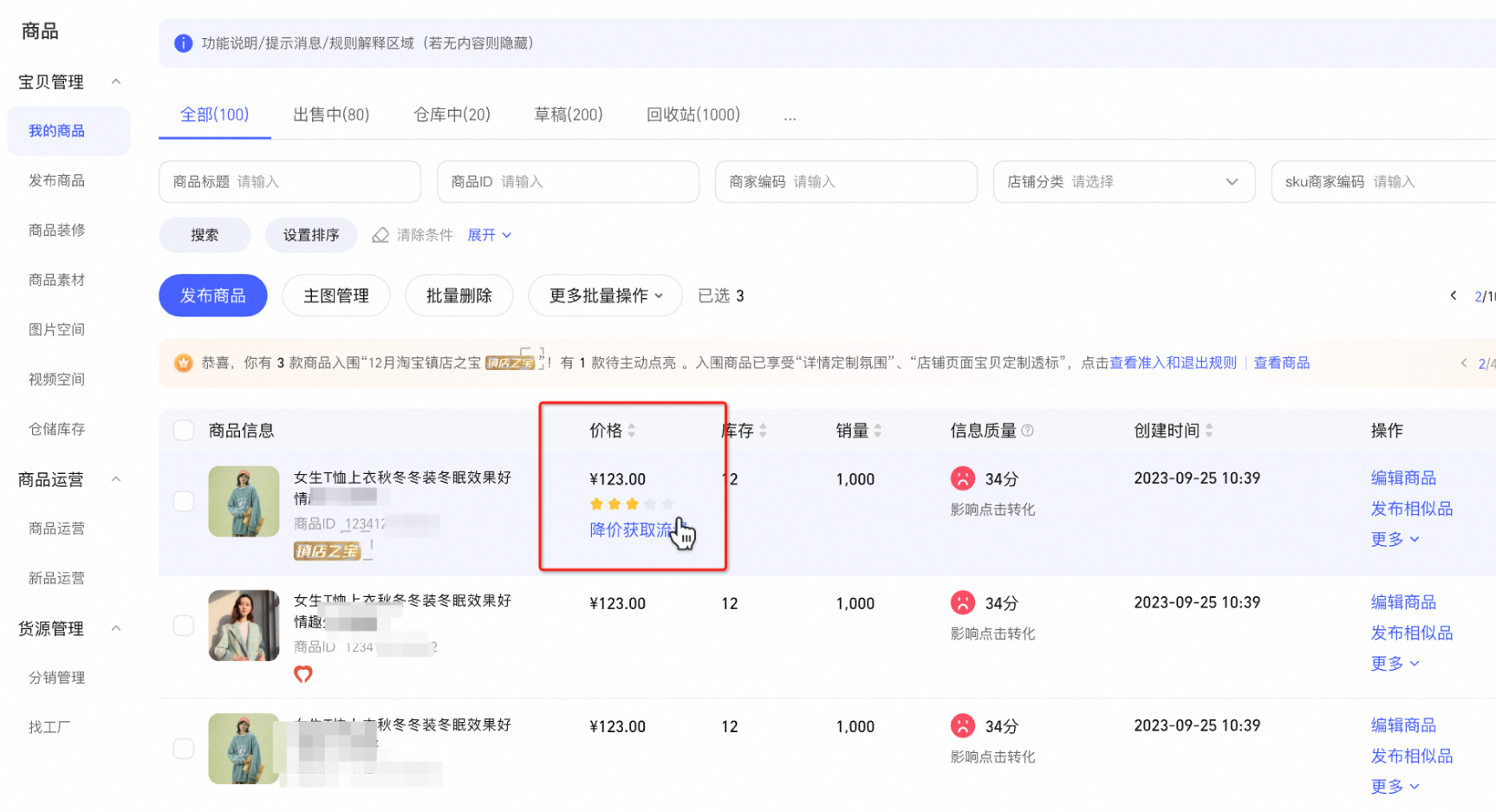The width and height of the screenshot is (1496, 812).
Task: Click the second product thumbnail image
Action: click(244, 626)
